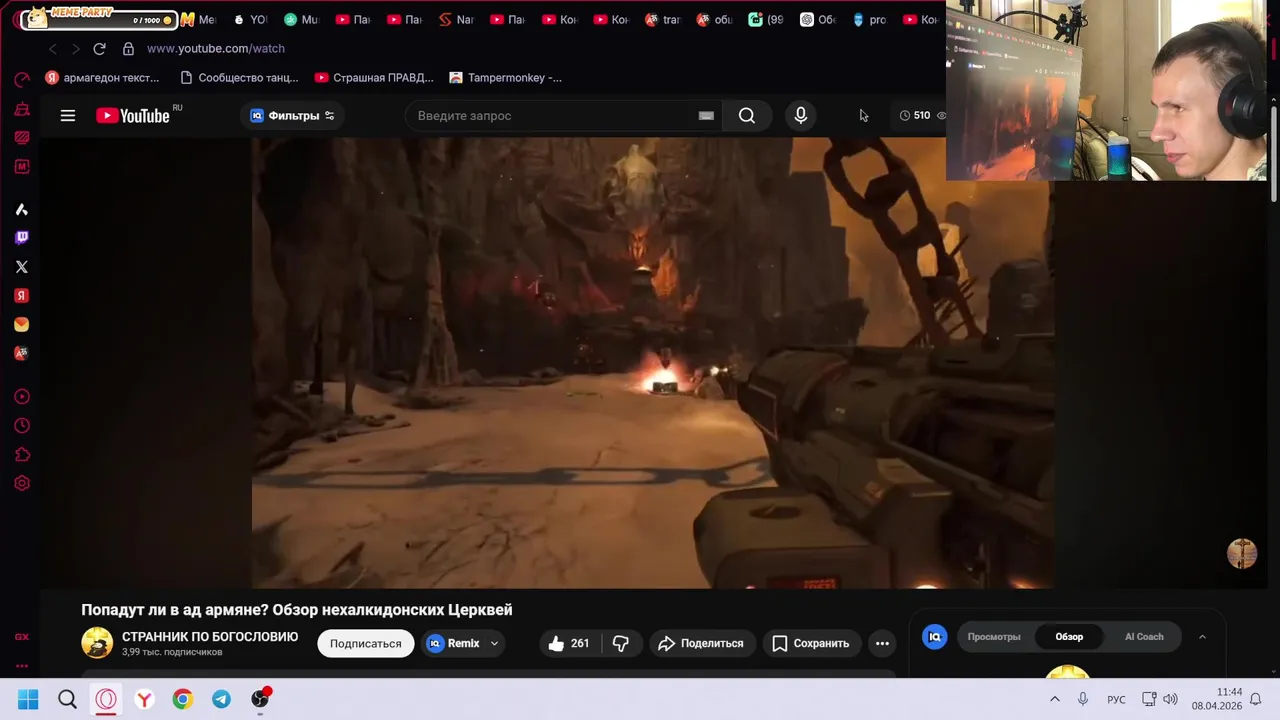Viewport: 1280px width, 720px height.
Task: Open Windows taskbar search
Action: pos(67,699)
